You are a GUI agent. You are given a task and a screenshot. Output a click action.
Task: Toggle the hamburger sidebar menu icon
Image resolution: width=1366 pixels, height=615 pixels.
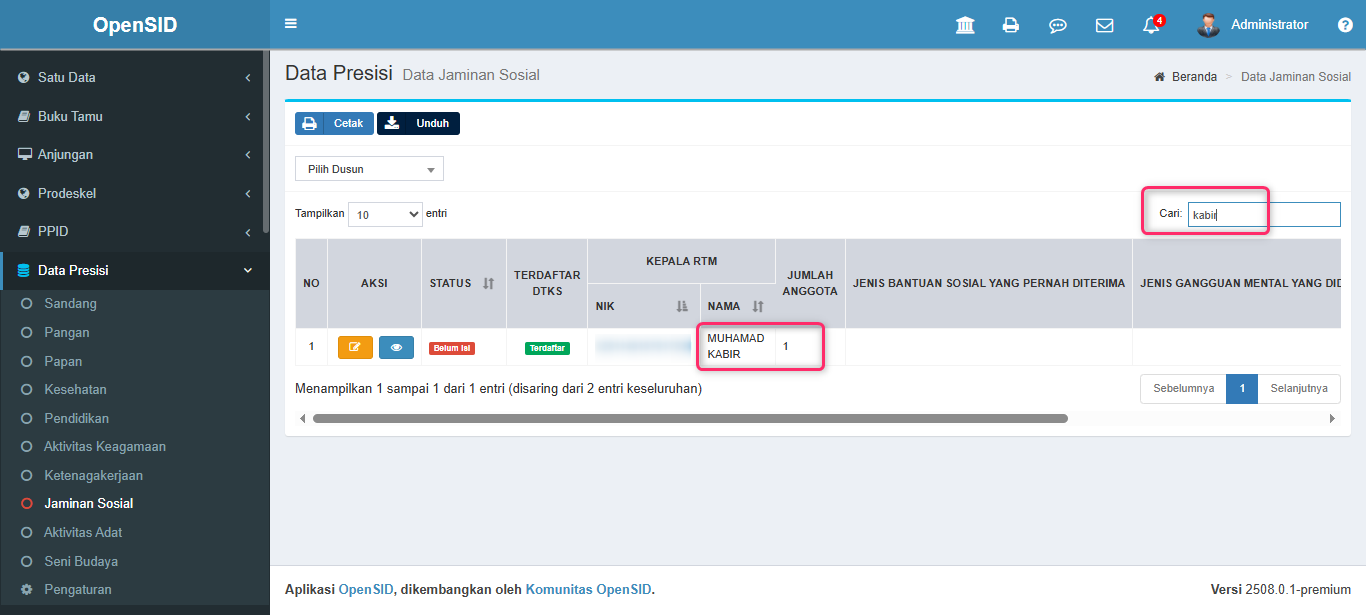coord(291,24)
